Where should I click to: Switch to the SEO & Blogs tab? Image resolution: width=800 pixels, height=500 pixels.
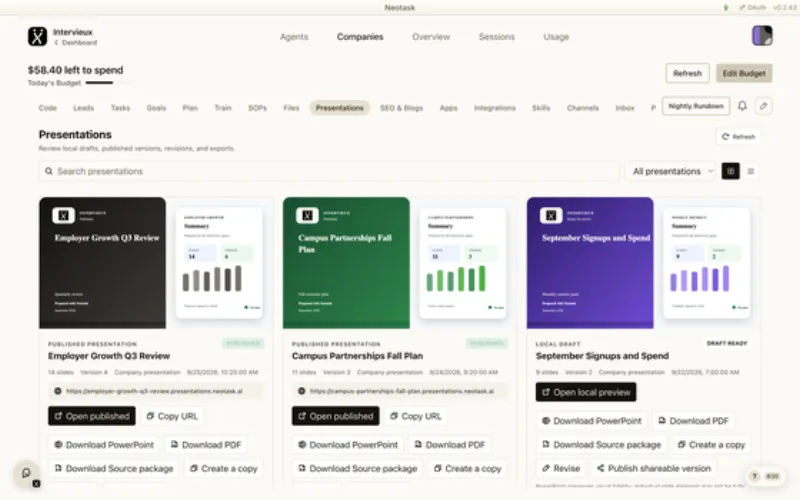tap(401, 108)
